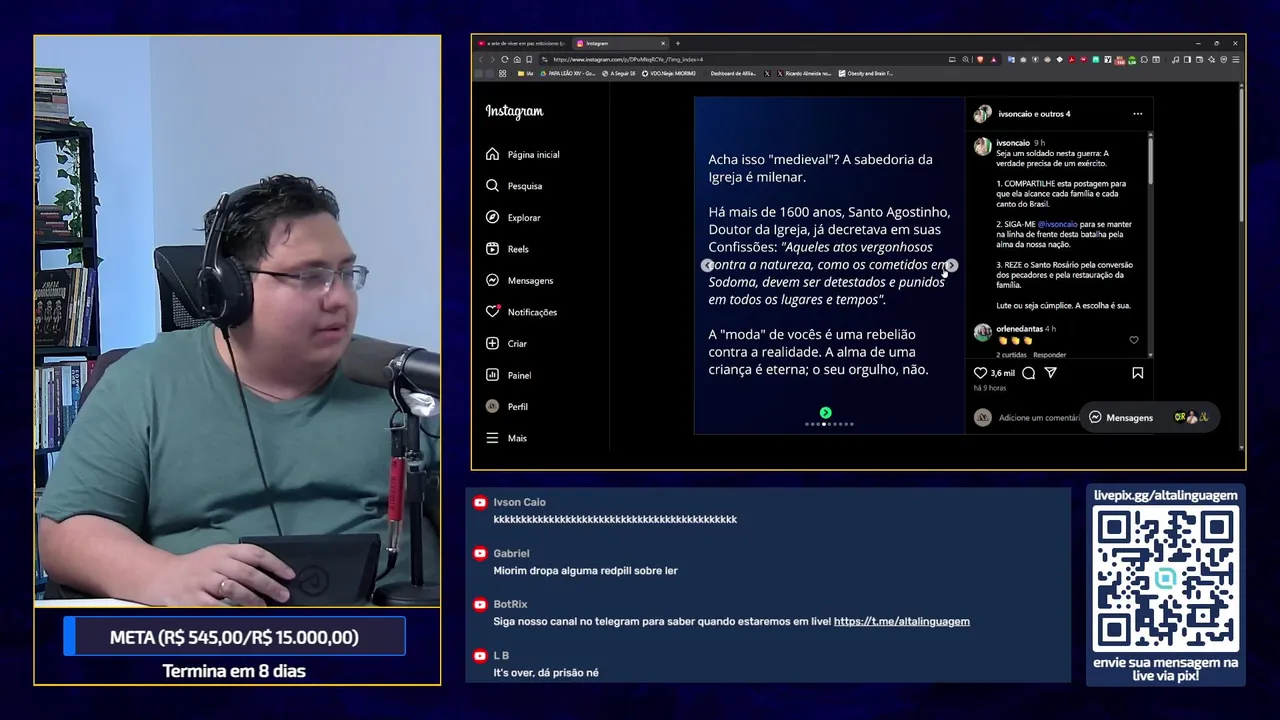Click the orlenedantas username
The image size is (1280, 720).
click(x=1019, y=329)
